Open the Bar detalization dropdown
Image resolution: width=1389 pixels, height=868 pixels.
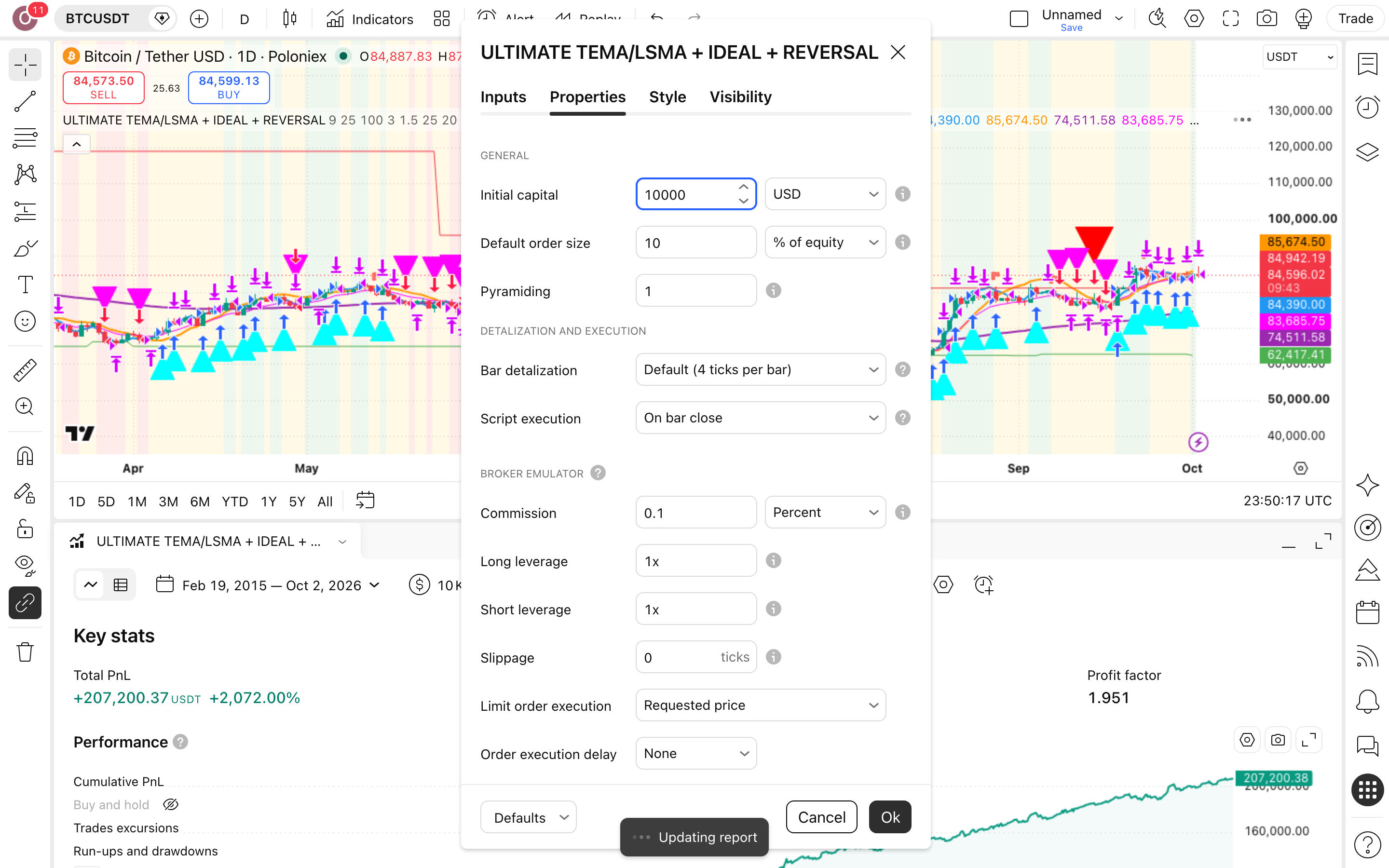point(761,370)
